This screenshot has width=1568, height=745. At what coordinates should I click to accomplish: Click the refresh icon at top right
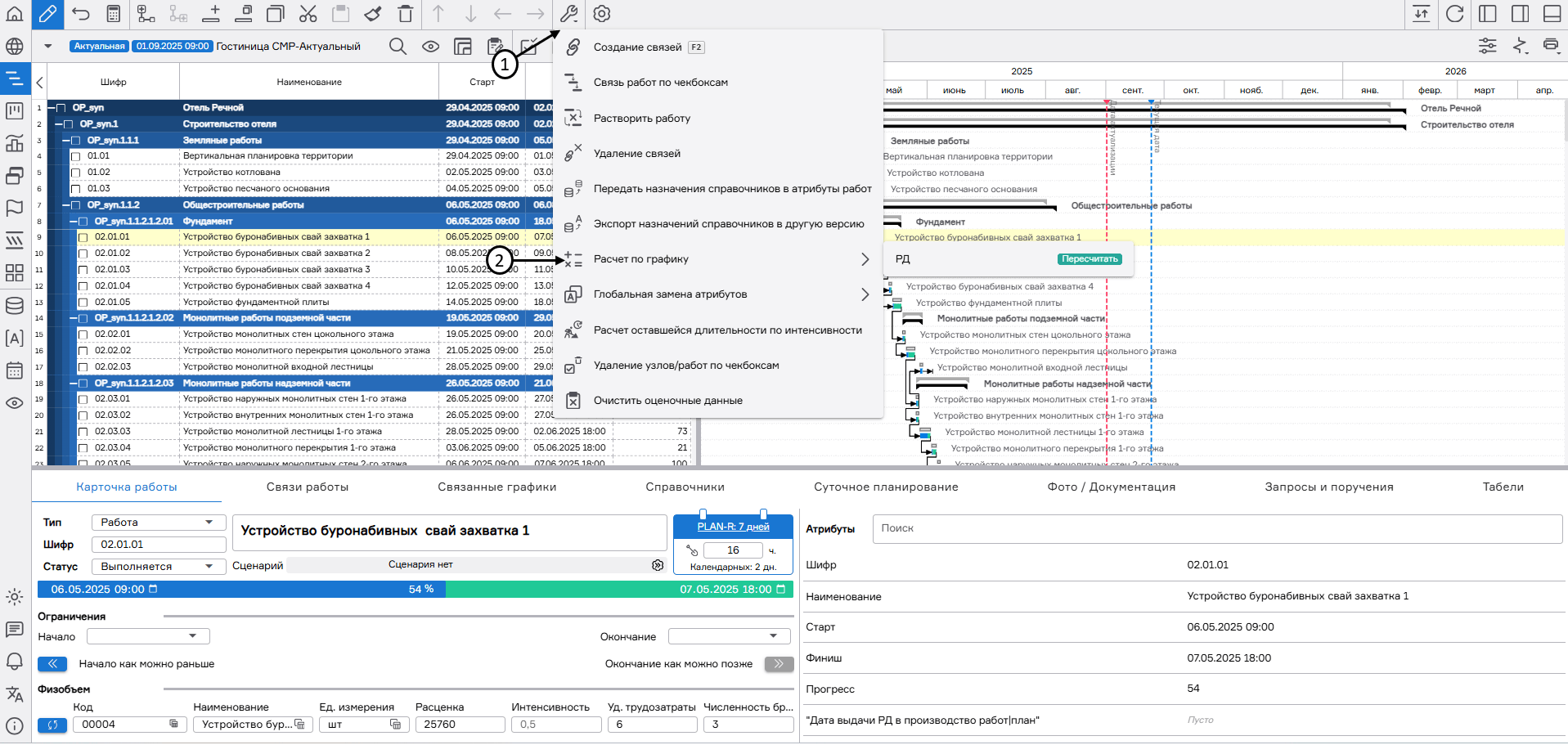point(1454,14)
